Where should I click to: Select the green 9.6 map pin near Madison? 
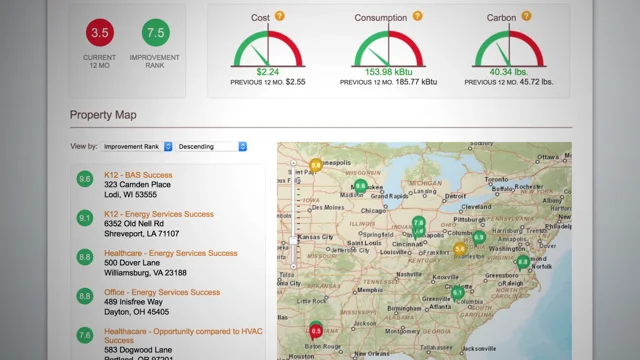pos(360,187)
